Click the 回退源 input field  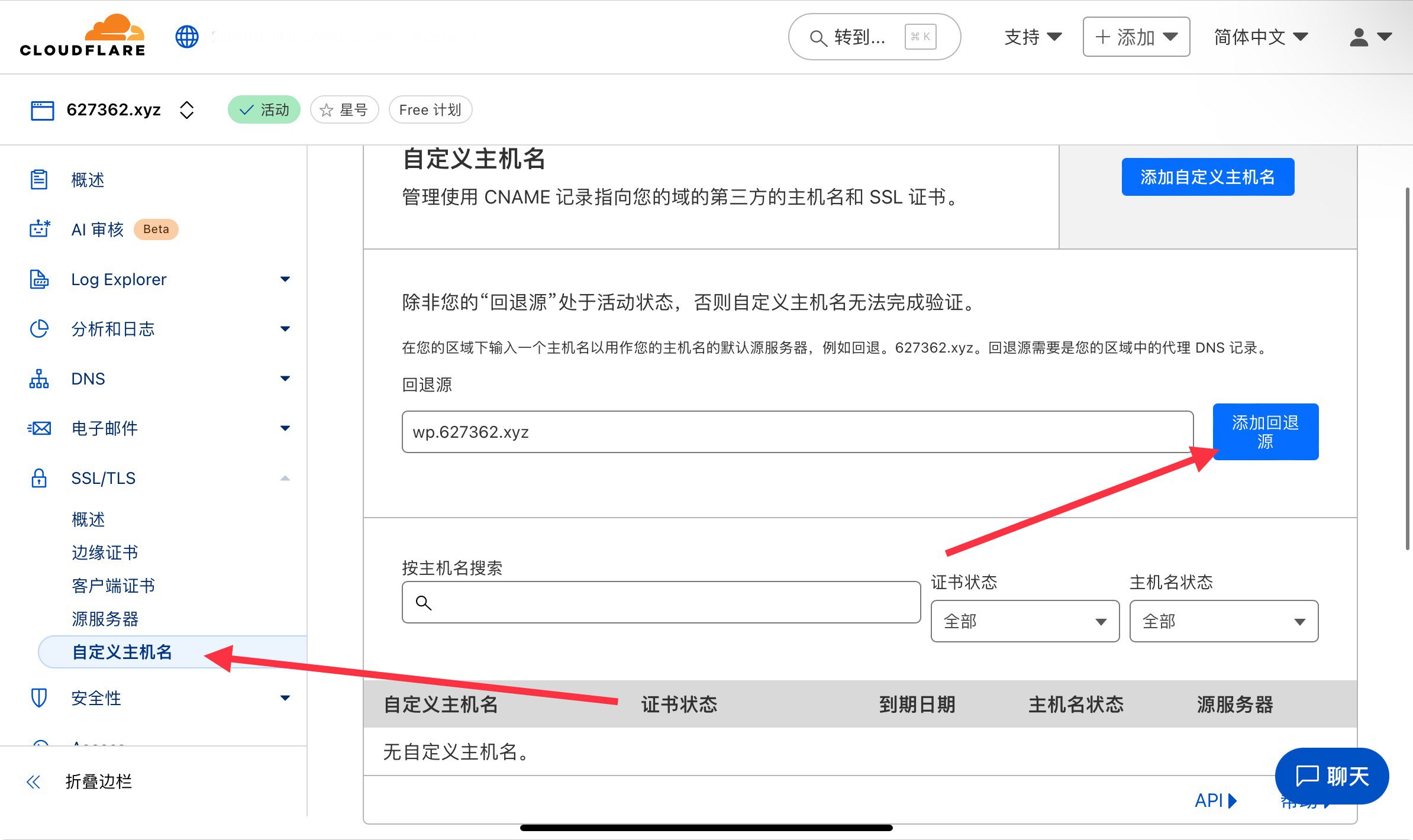tap(798, 432)
